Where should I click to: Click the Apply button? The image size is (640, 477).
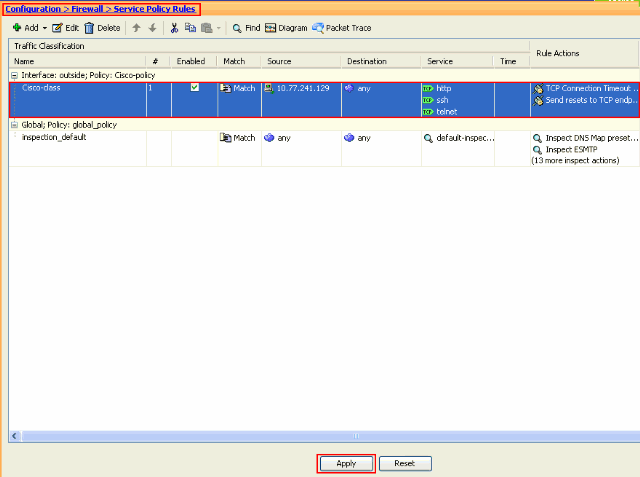click(346, 464)
